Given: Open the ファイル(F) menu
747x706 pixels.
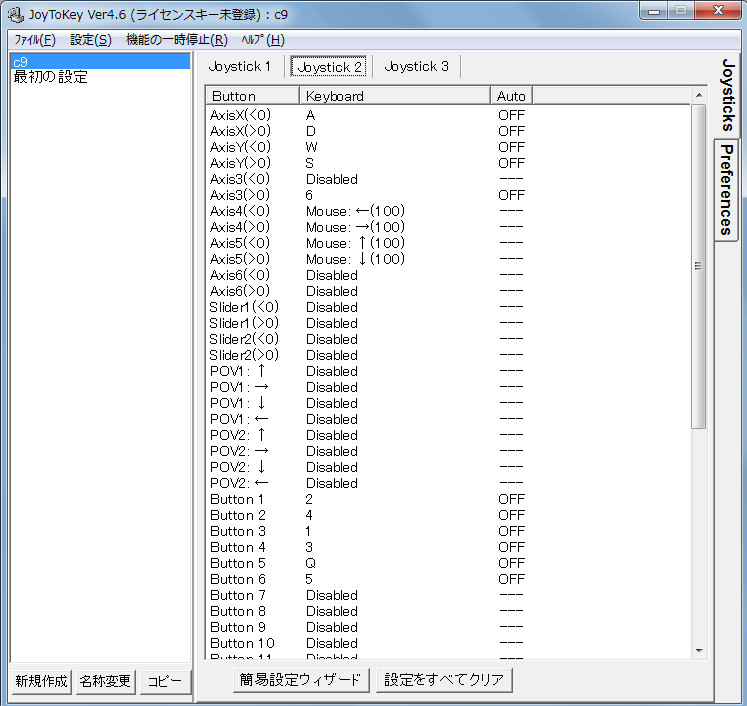Looking at the screenshot, I should [x=35, y=40].
